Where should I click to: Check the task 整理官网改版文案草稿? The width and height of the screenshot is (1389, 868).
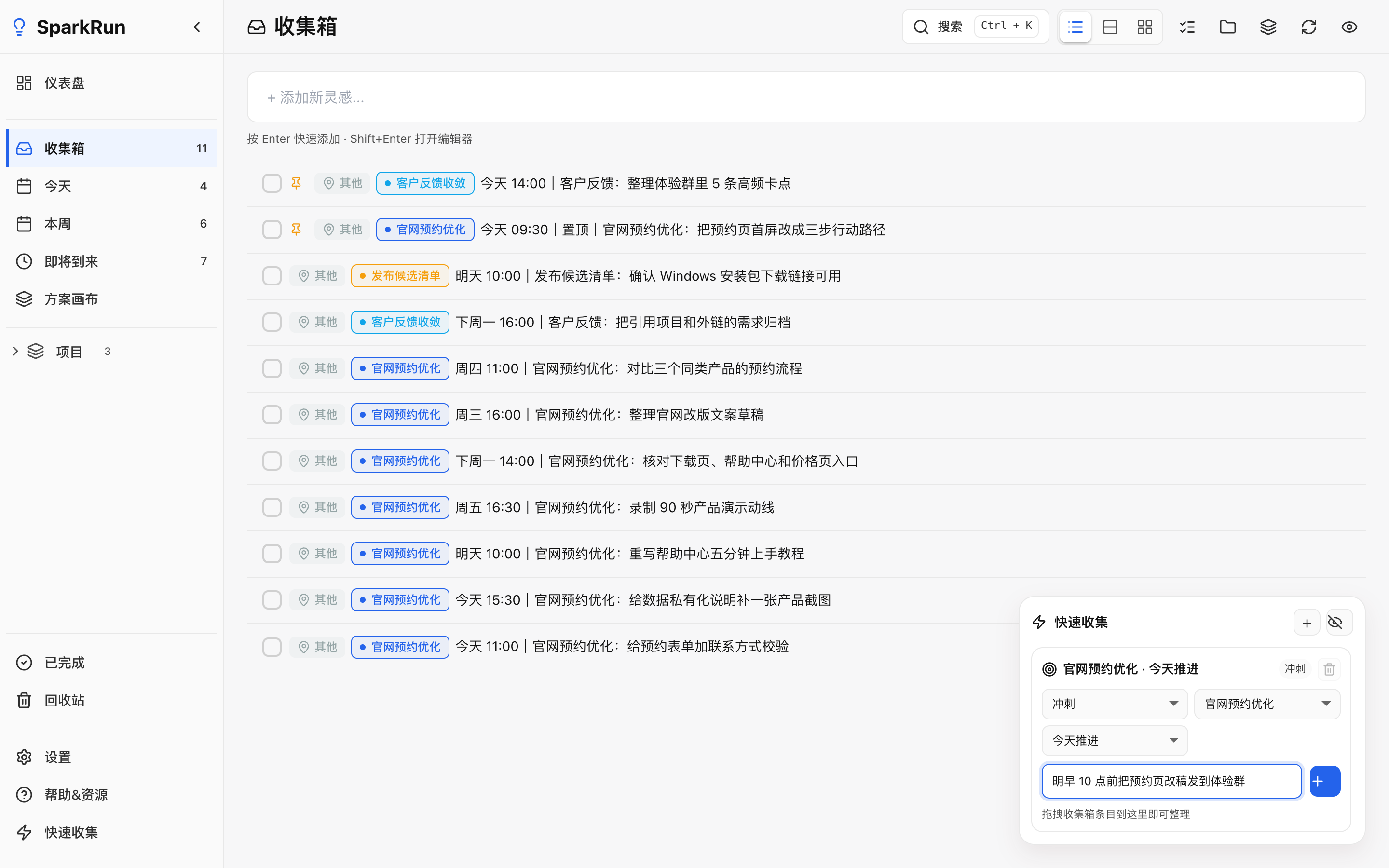(x=272, y=415)
